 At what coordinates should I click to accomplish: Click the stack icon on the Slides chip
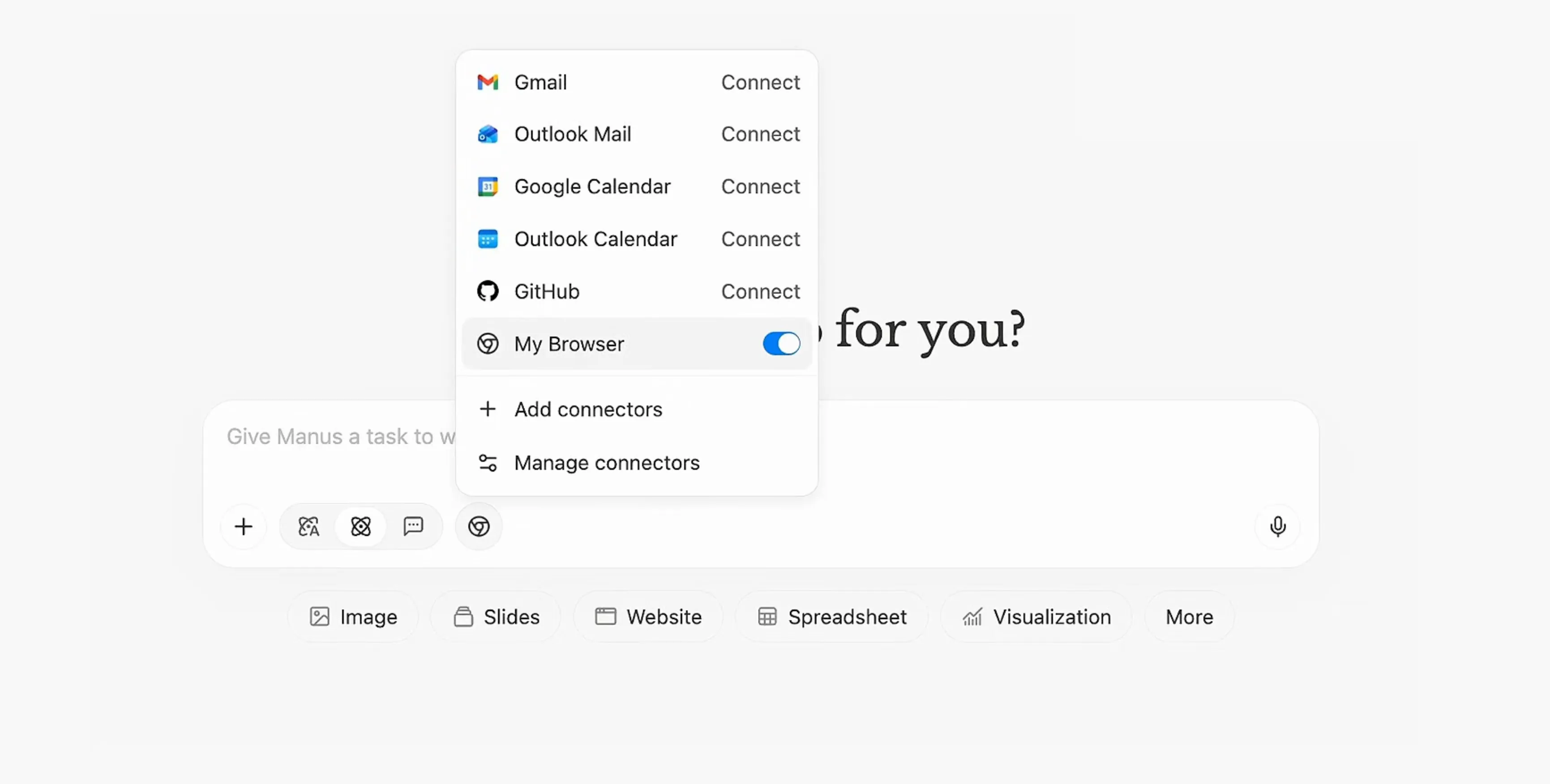coord(463,616)
